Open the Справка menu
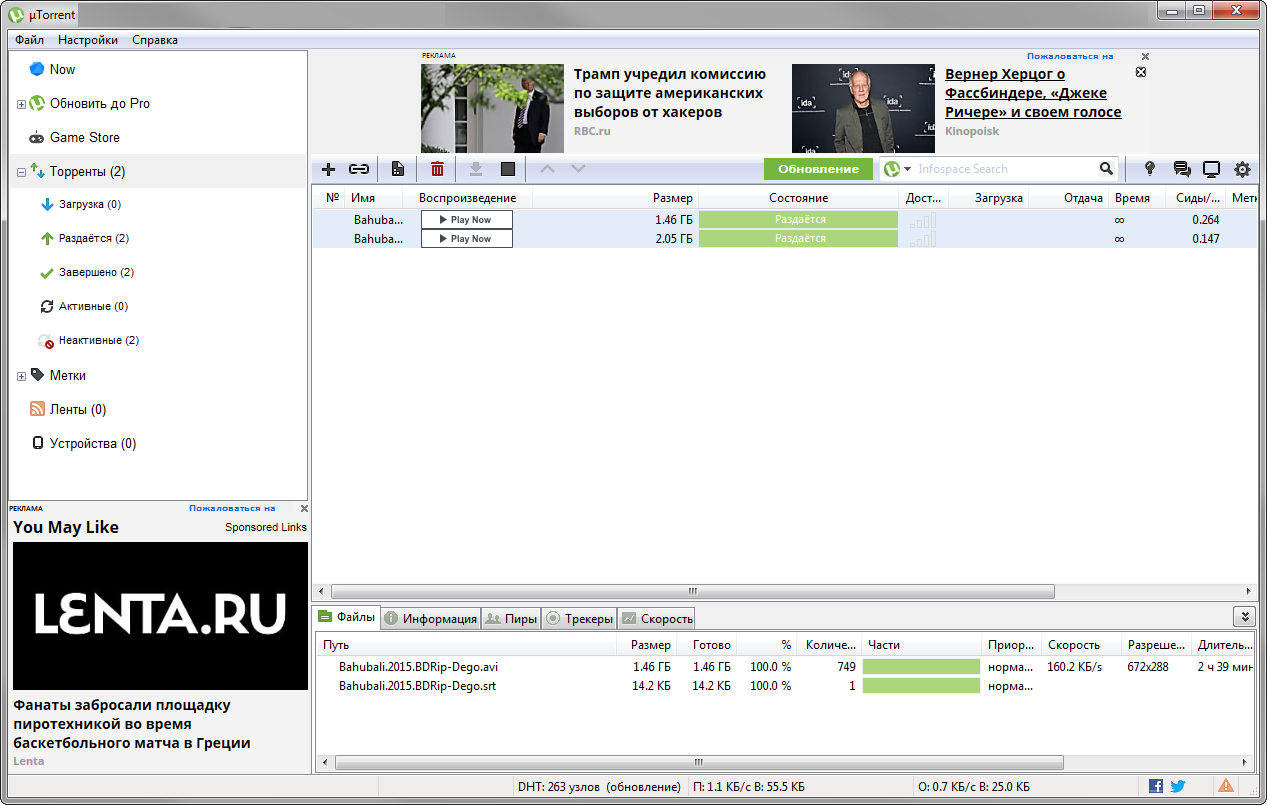The image size is (1267, 805). coord(155,40)
